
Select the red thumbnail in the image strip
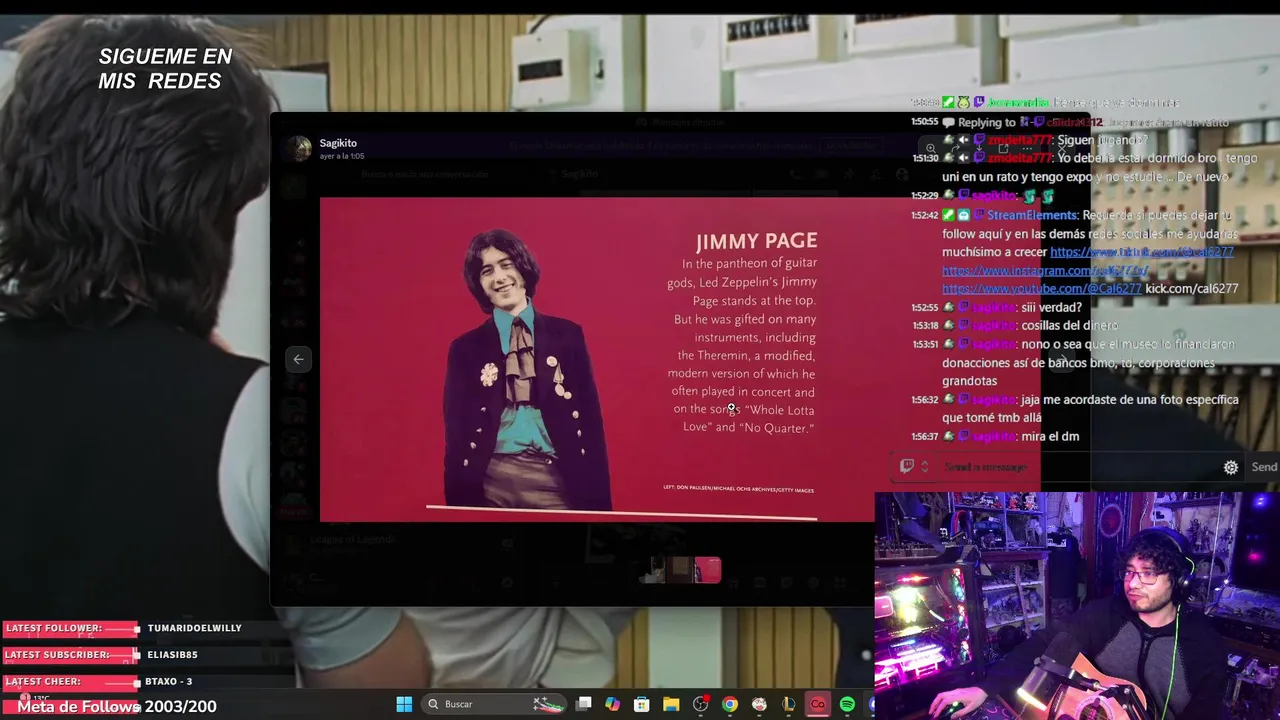click(x=708, y=570)
